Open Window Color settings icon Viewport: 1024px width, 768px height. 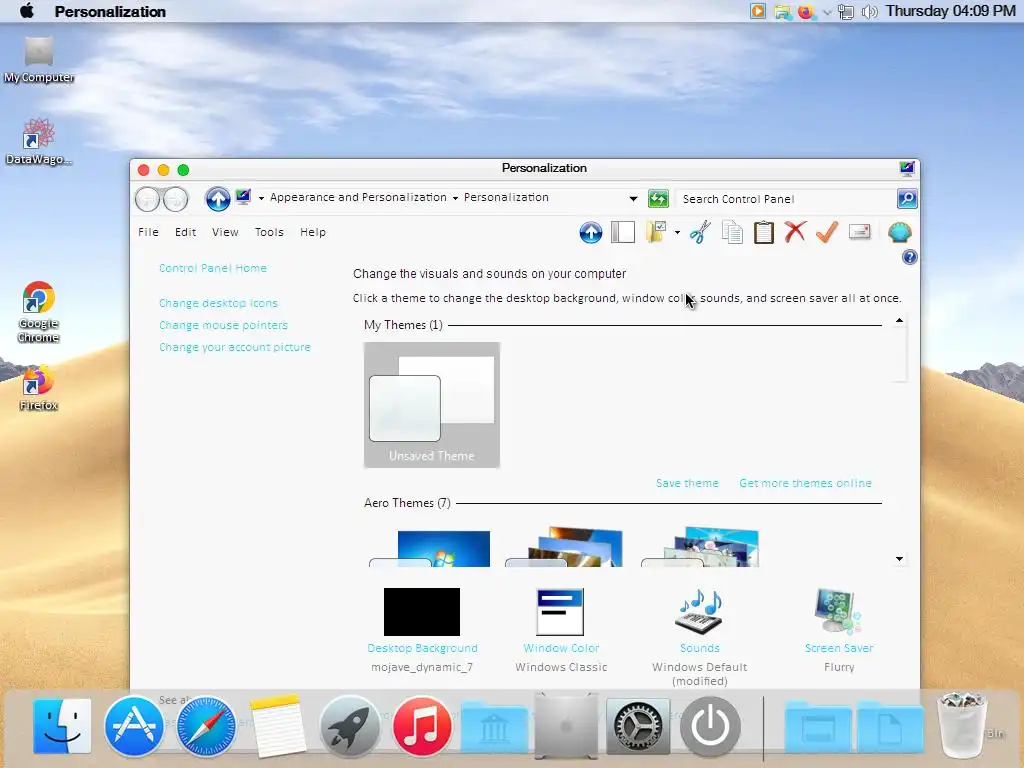click(x=560, y=612)
